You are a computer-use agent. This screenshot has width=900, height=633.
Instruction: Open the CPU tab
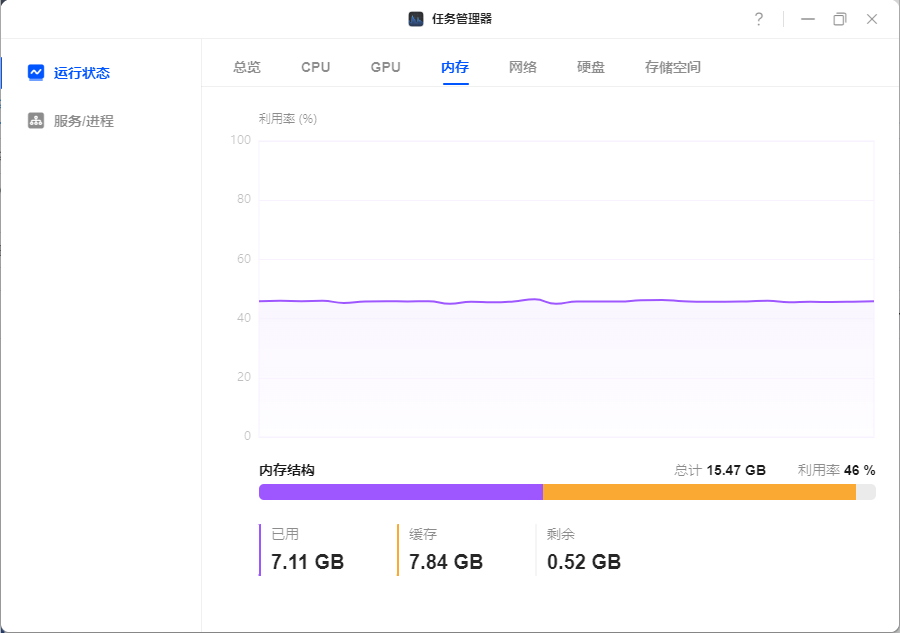(x=316, y=67)
